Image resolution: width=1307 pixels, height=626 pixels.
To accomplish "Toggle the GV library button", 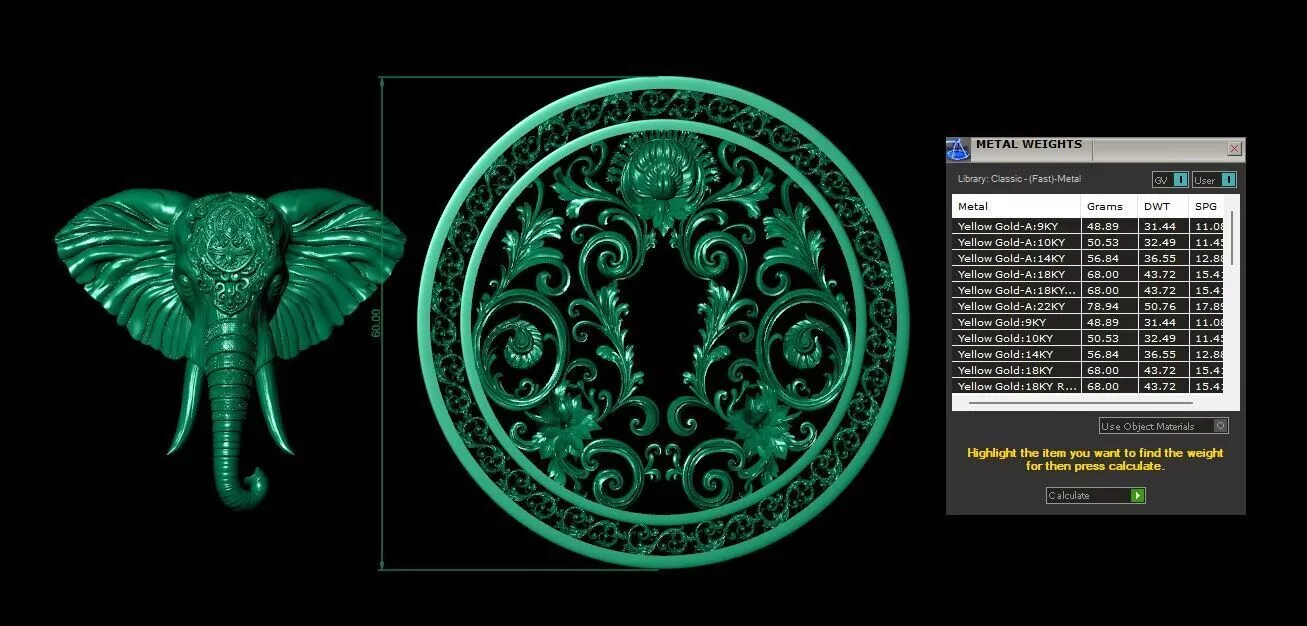I will (x=1170, y=180).
